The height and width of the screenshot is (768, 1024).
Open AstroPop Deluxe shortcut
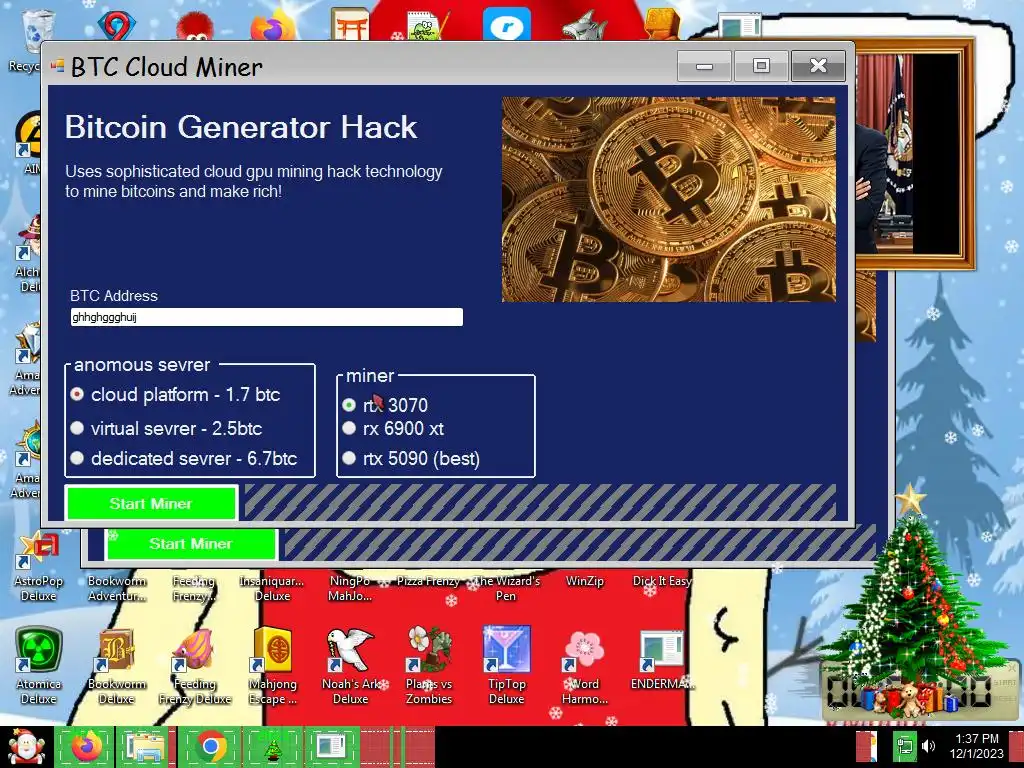point(38,567)
